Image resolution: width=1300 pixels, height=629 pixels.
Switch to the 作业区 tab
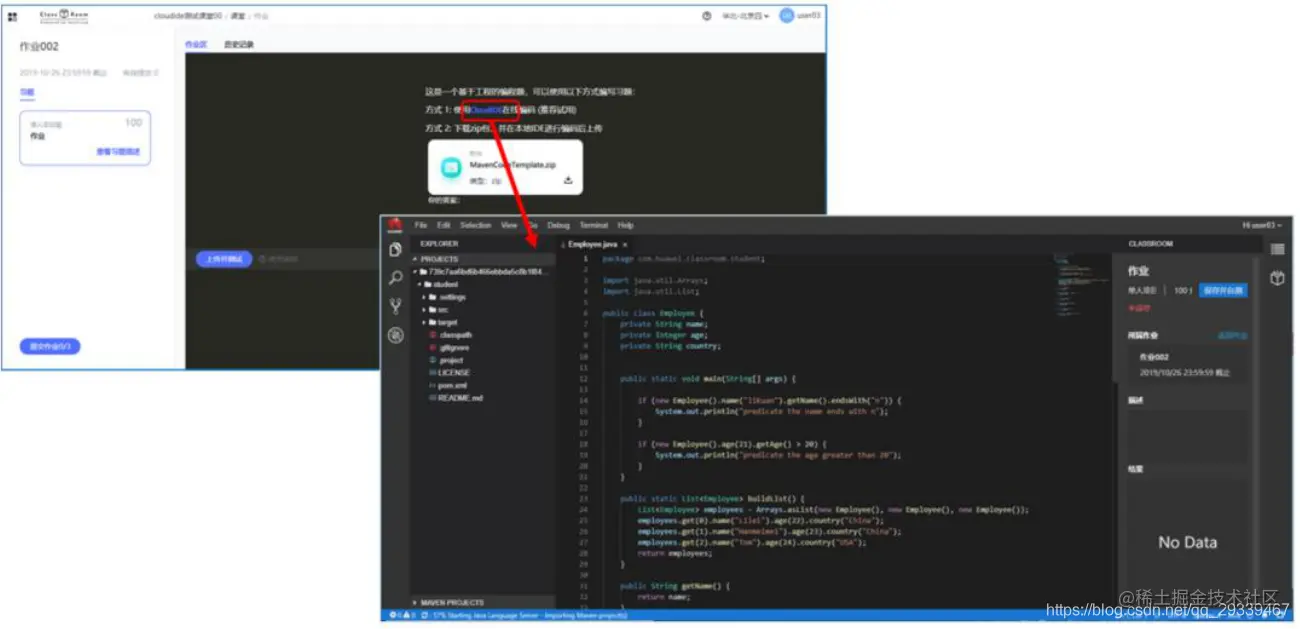[196, 45]
